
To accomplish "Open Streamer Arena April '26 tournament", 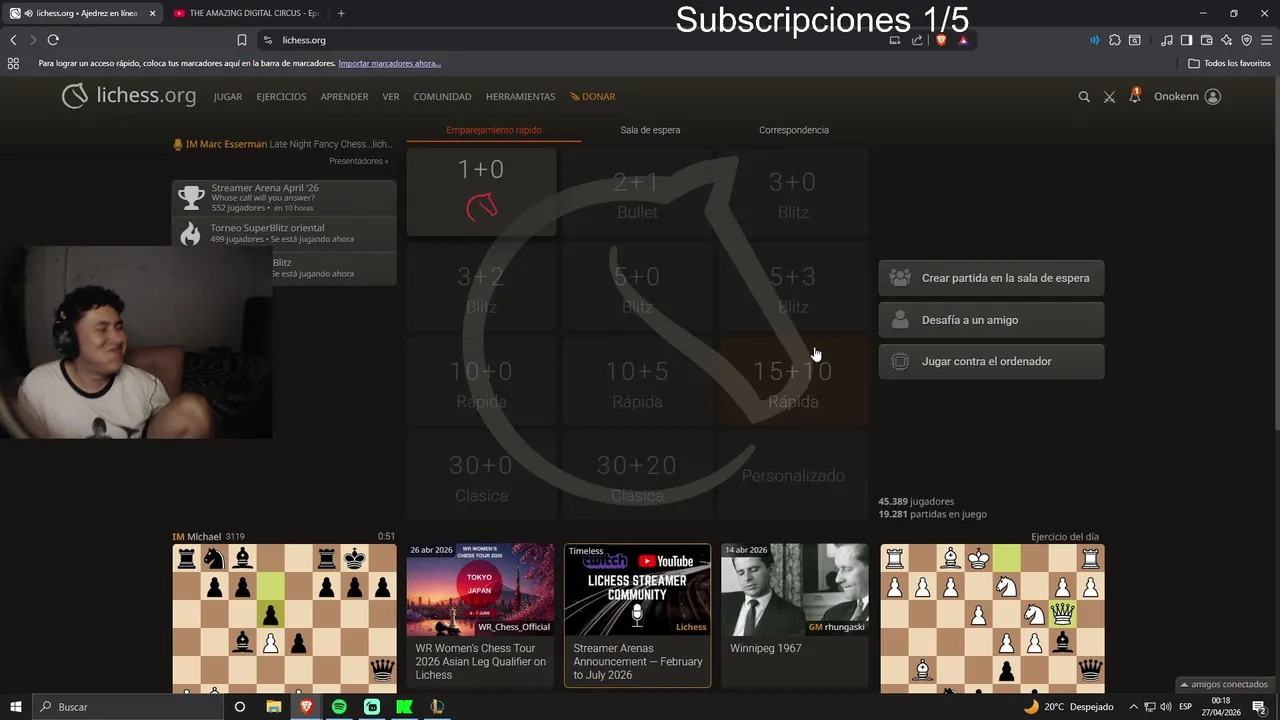I will coord(284,197).
